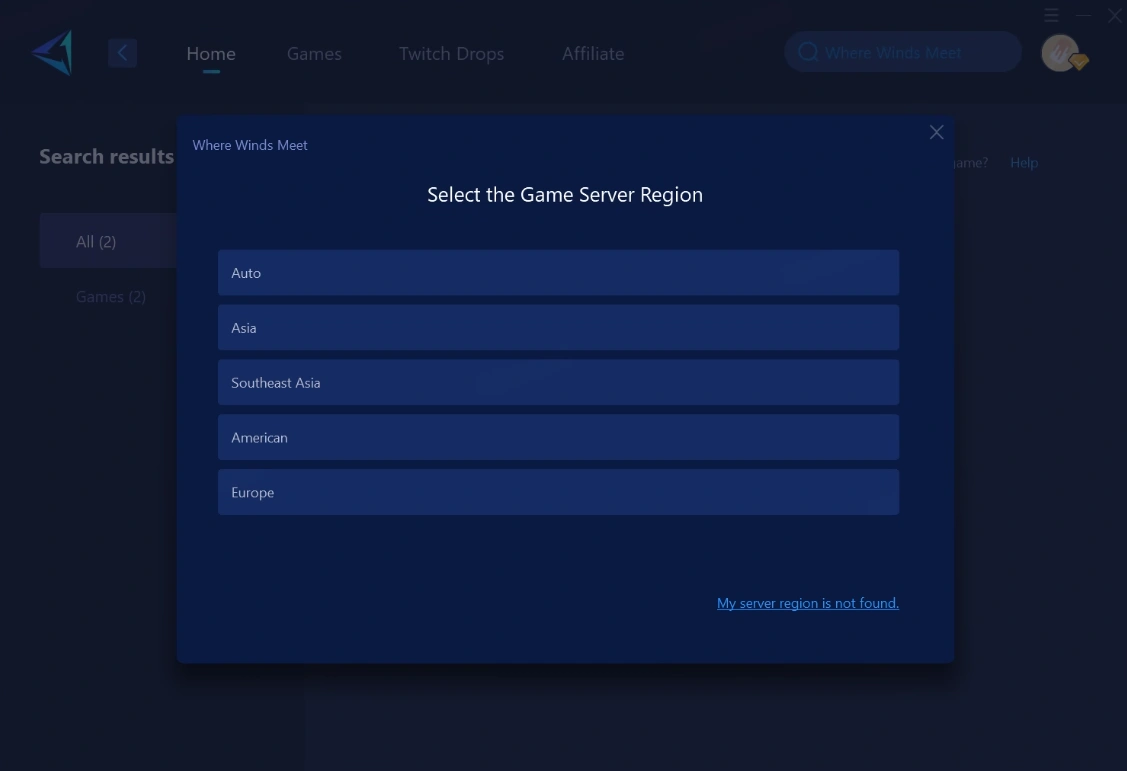Select the Auto server region

point(558,273)
